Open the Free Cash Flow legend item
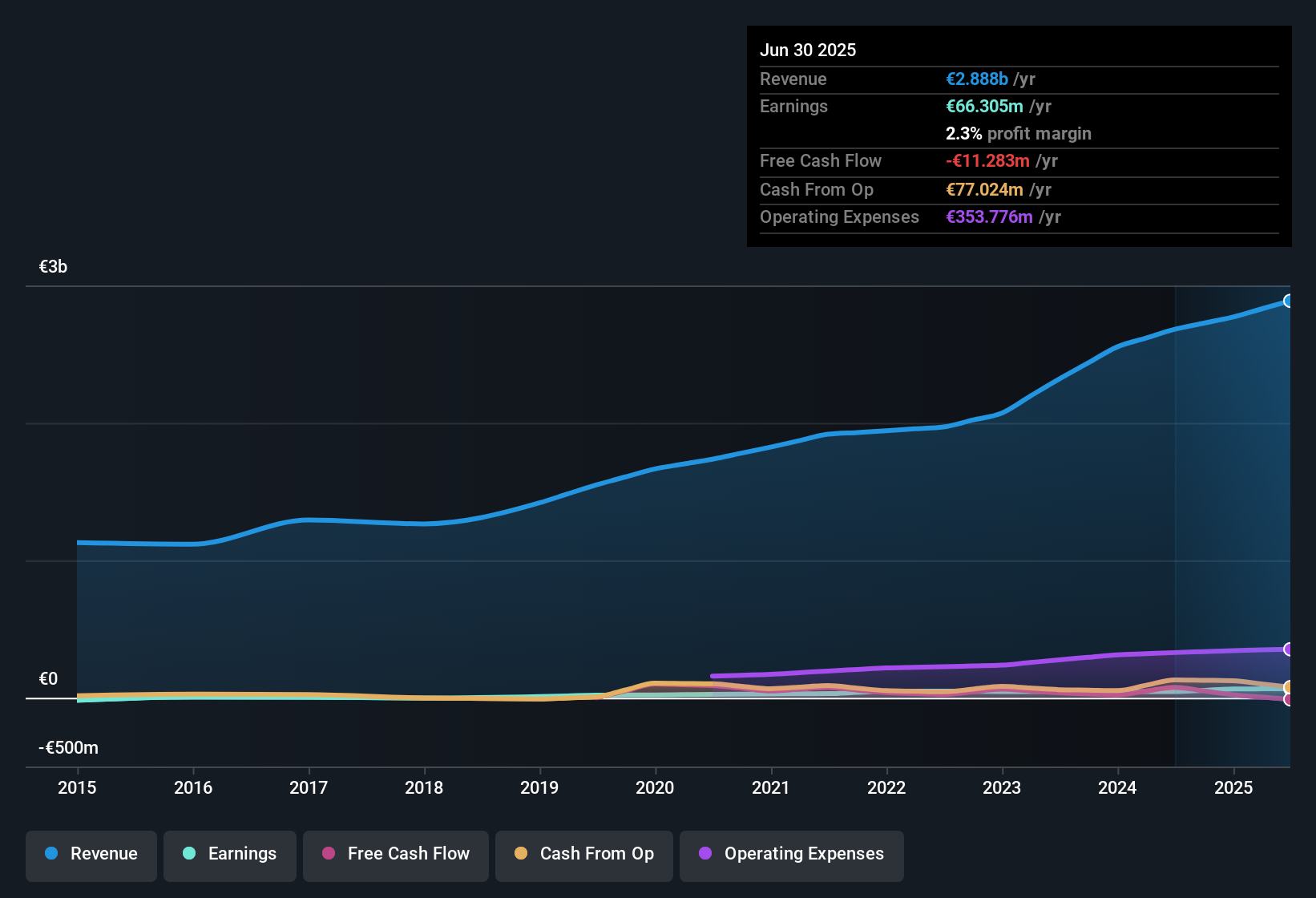The height and width of the screenshot is (898, 1316). pyautogui.click(x=395, y=856)
